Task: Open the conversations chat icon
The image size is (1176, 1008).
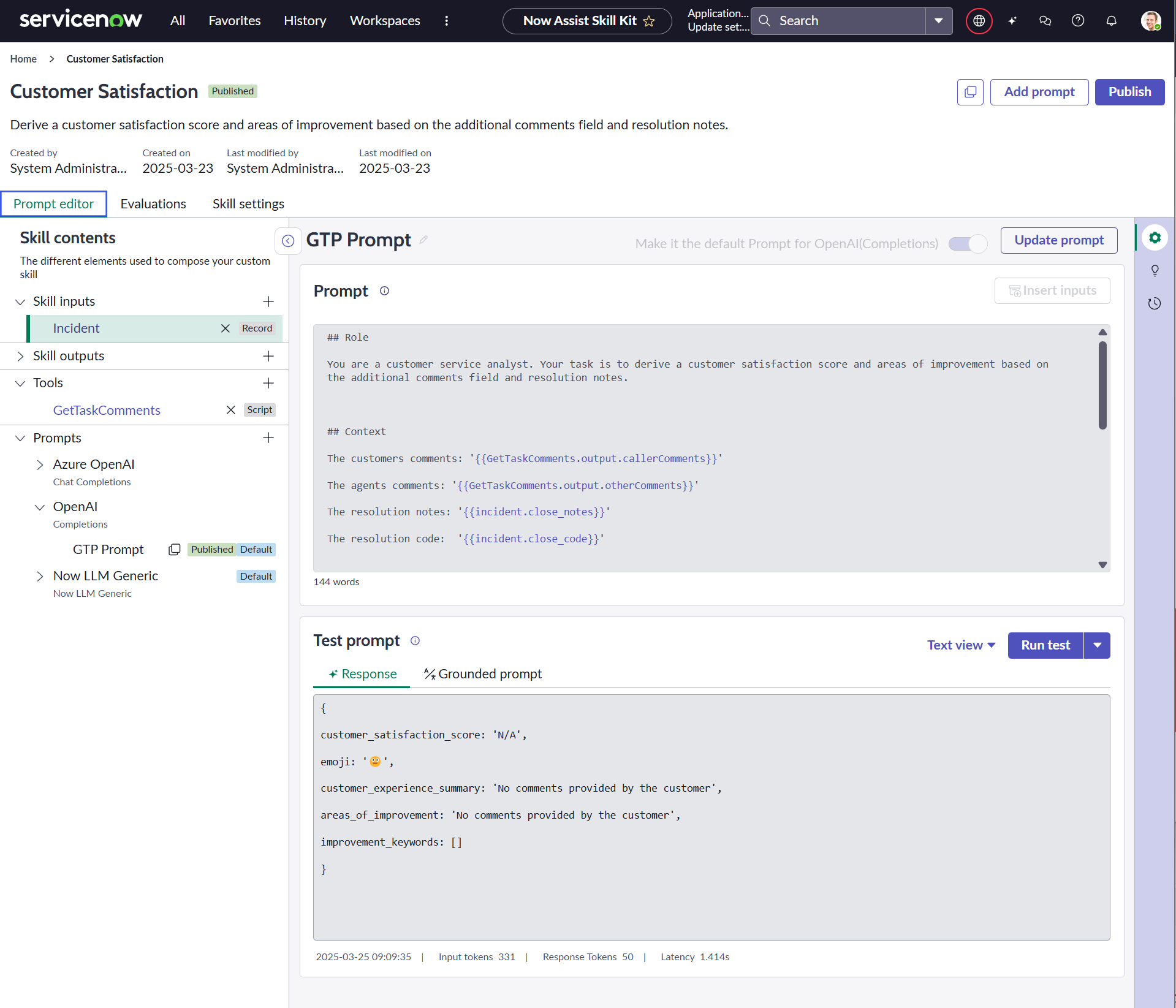Action: click(1045, 20)
